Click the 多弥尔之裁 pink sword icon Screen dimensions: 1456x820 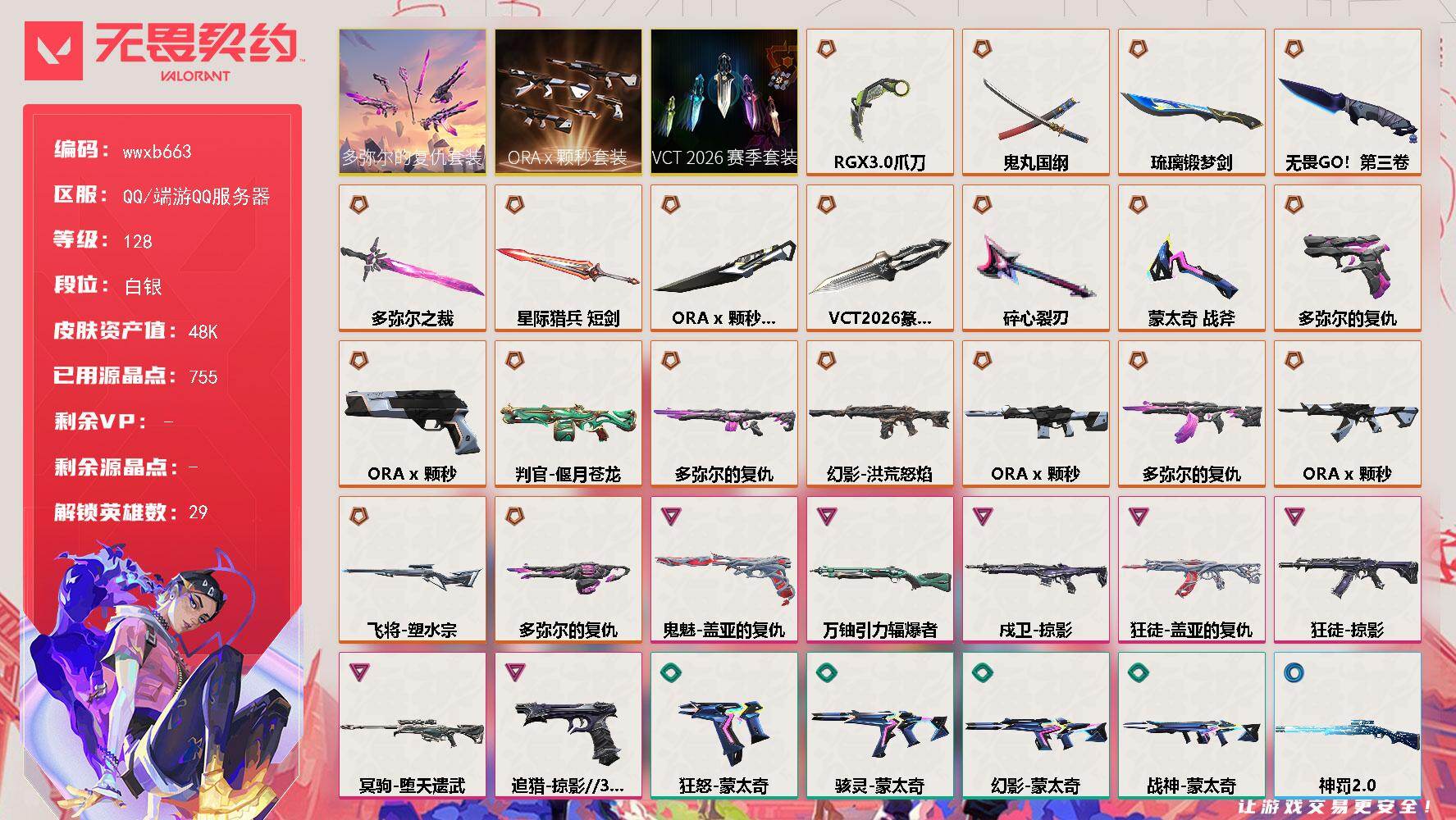412,265
